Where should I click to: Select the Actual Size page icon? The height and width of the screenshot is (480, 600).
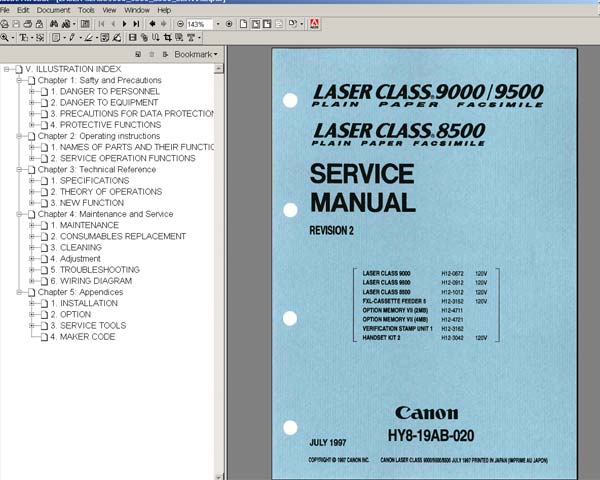point(243,24)
